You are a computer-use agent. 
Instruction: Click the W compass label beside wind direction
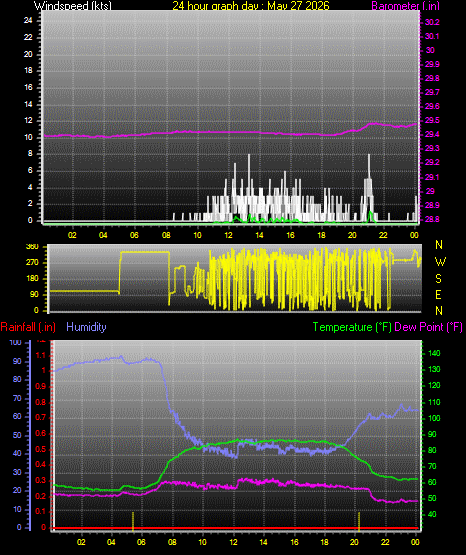(440, 262)
